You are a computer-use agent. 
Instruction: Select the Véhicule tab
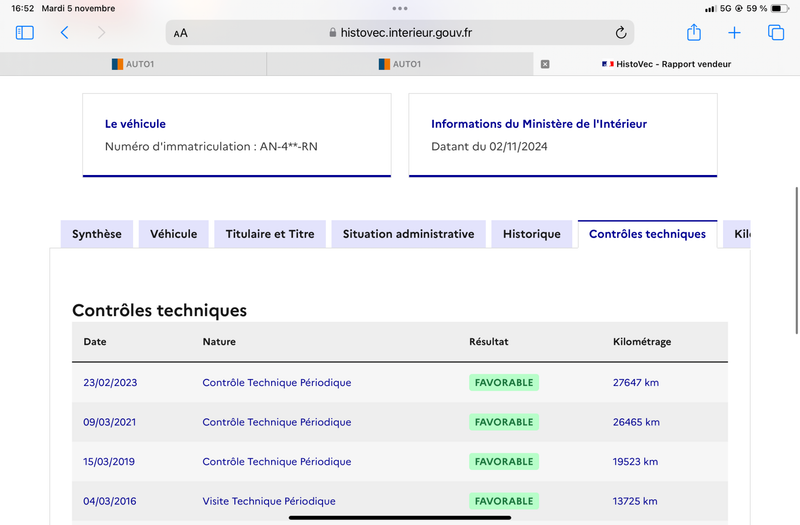[173, 234]
